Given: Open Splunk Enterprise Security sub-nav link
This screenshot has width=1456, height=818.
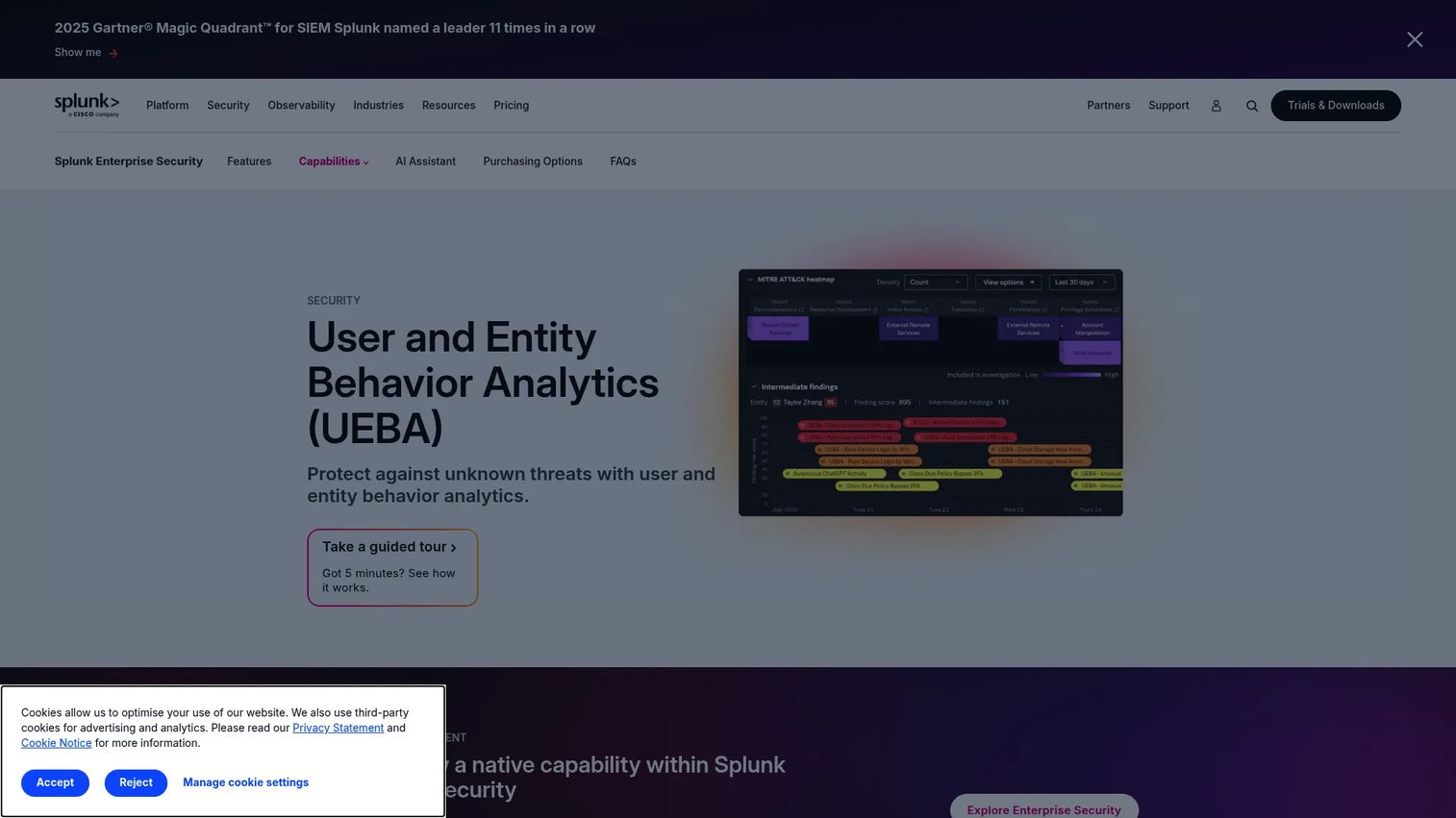Looking at the screenshot, I should click(x=129, y=161).
